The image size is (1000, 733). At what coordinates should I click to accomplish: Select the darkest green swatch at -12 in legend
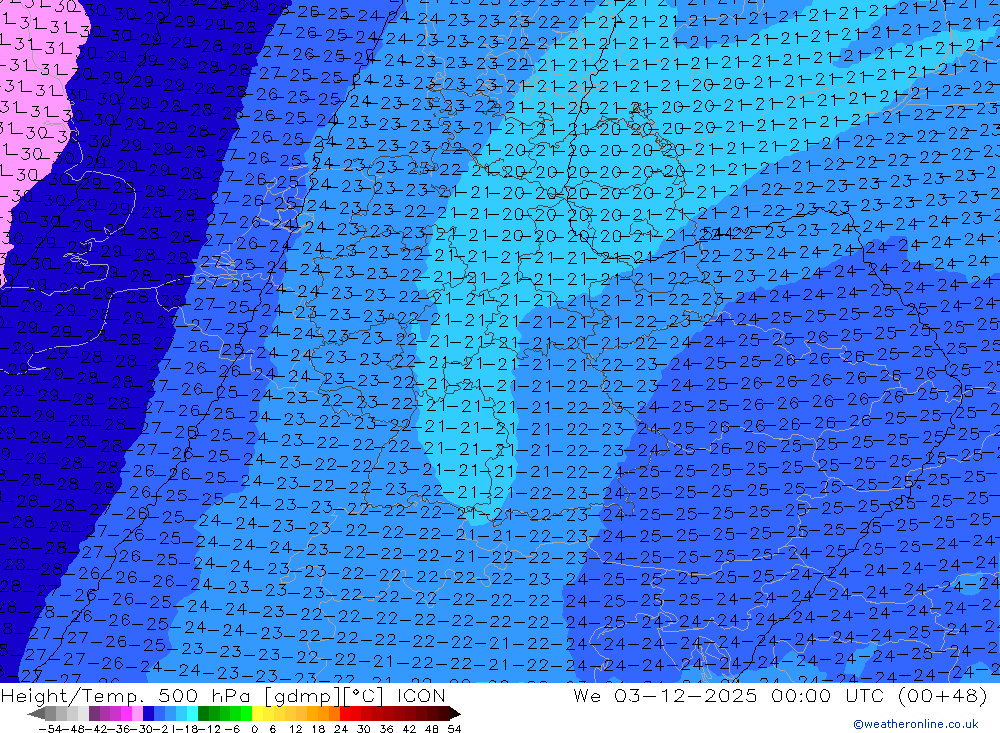click(203, 714)
